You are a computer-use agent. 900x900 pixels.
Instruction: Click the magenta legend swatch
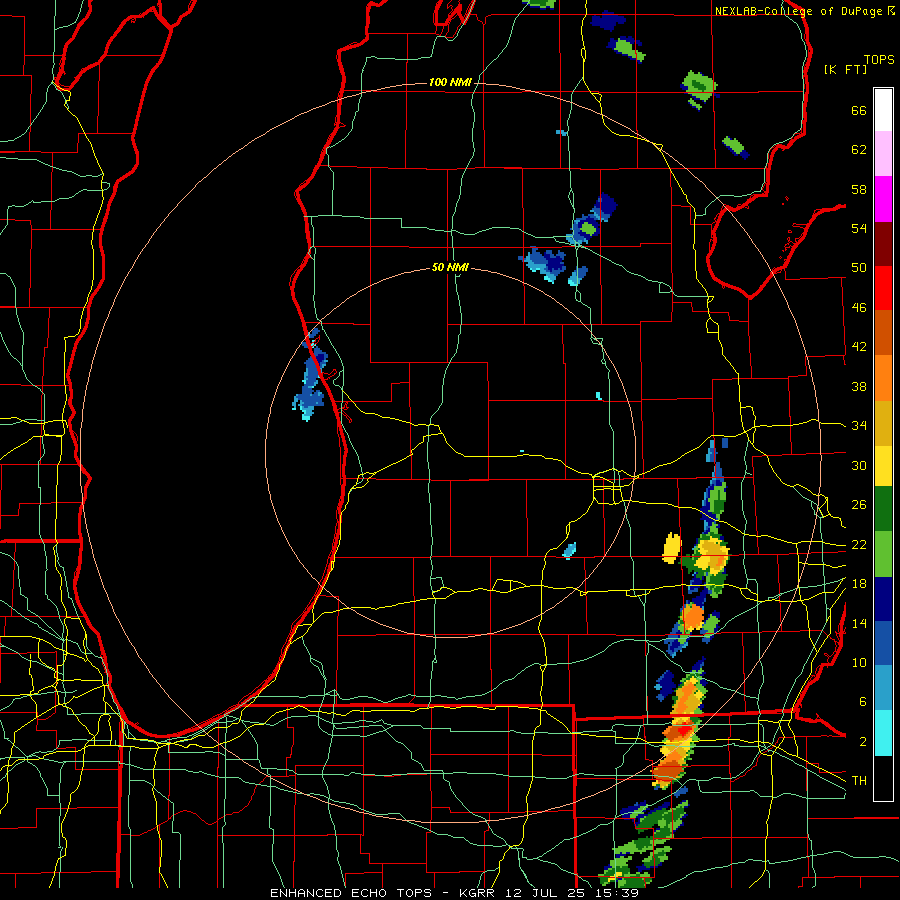click(883, 199)
